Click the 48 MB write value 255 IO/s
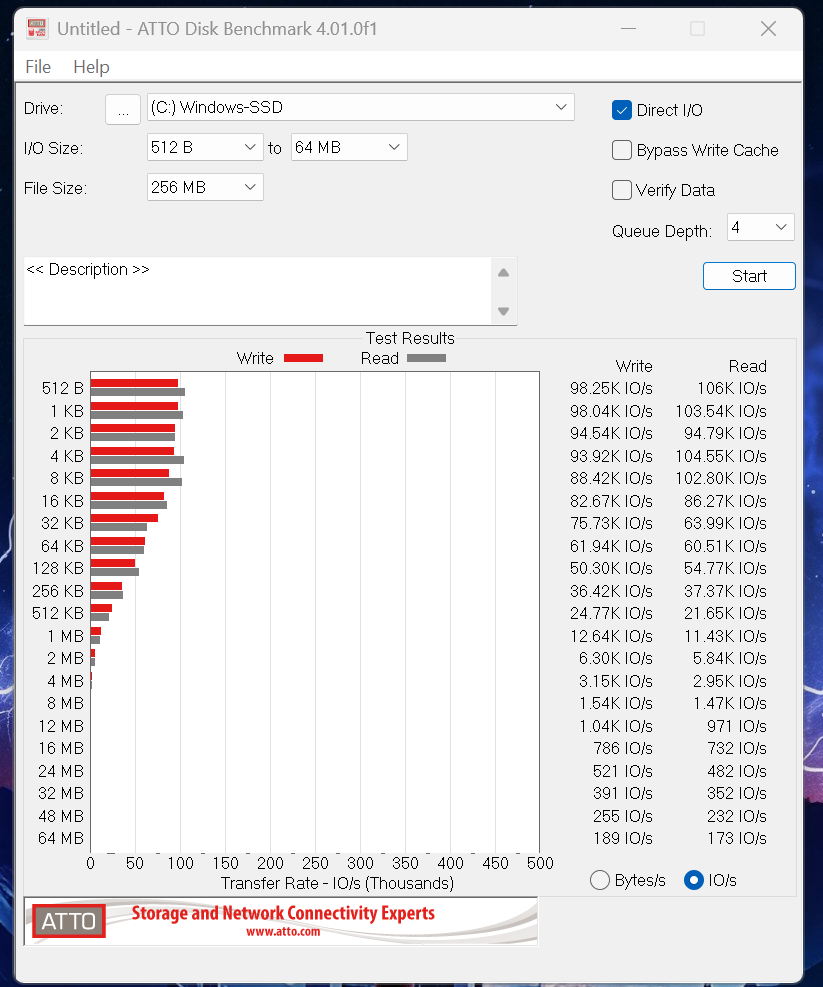The height and width of the screenshot is (987, 823). click(623, 816)
